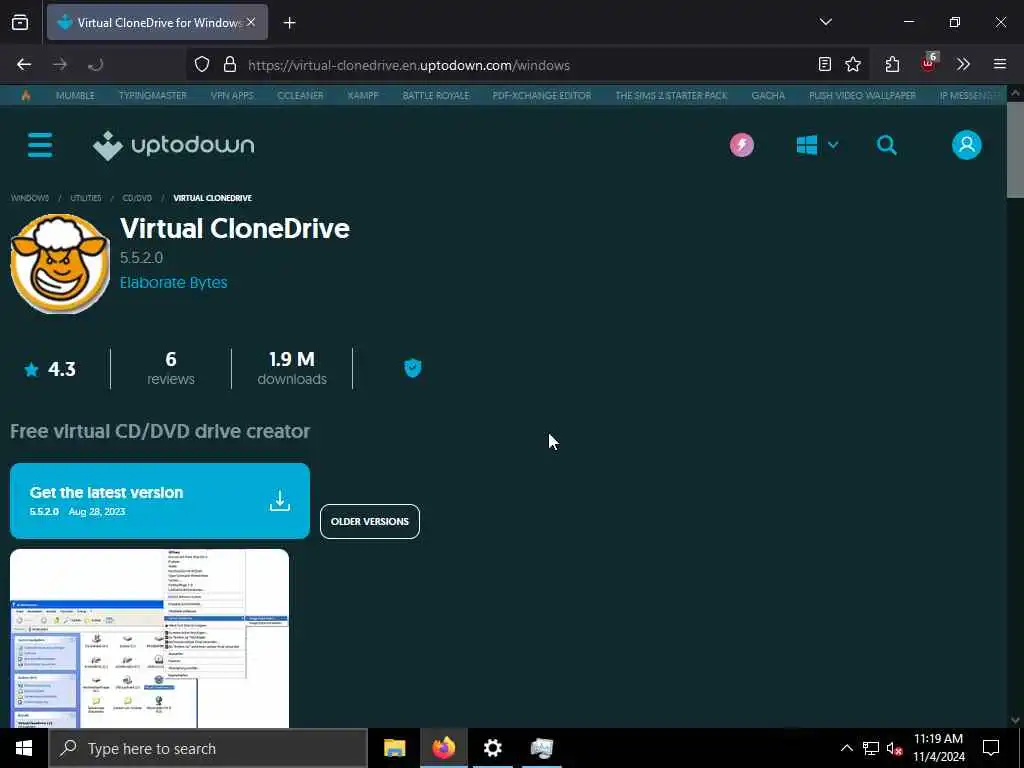Open MUMBLE in the top apps bar
The image size is (1024, 768).
[75, 95]
